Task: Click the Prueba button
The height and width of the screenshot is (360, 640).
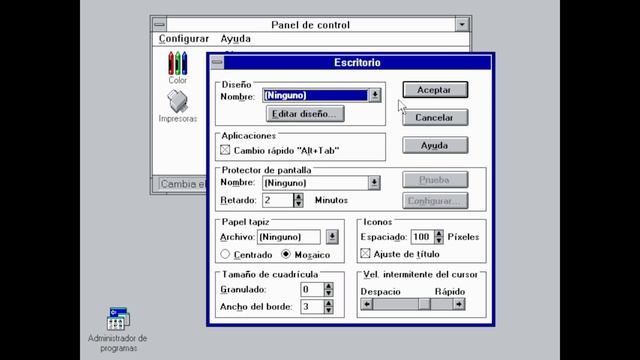Action: (x=435, y=180)
